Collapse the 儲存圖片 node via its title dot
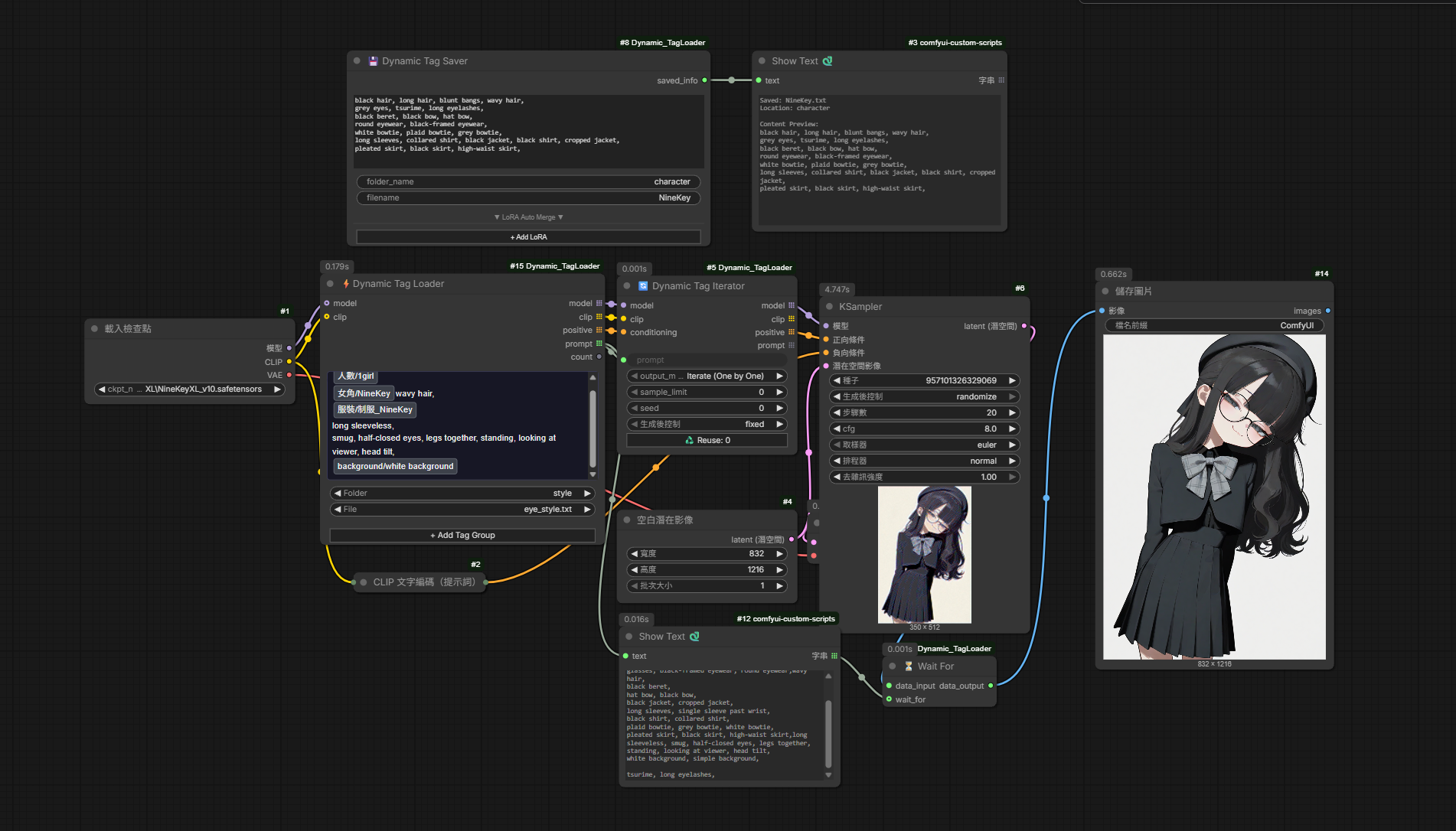 pos(1105,292)
